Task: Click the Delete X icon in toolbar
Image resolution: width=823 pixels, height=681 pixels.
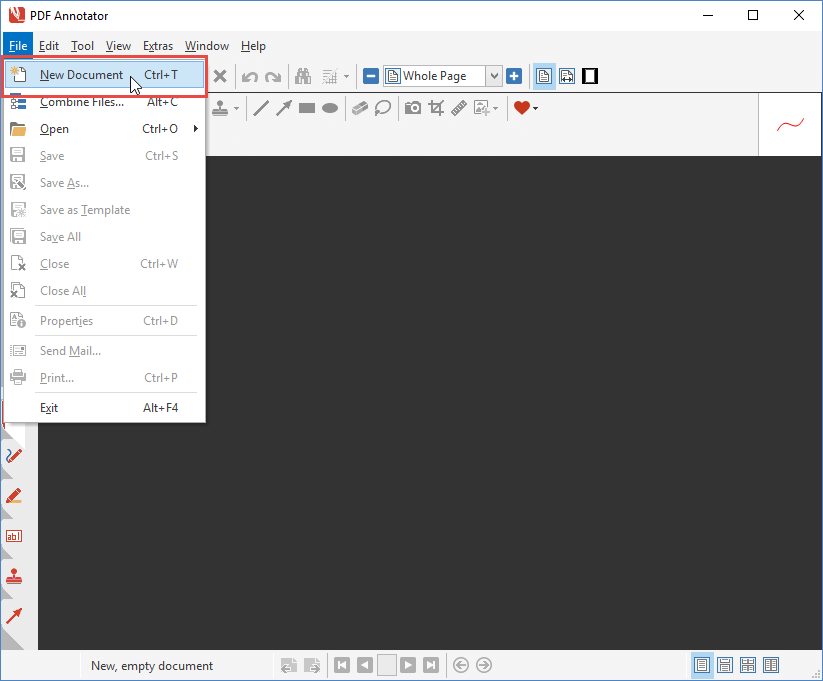Action: [x=220, y=76]
